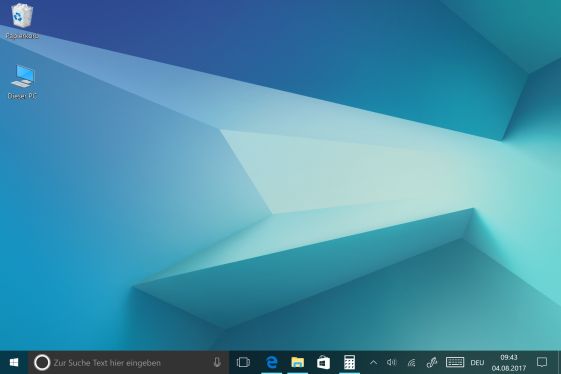Open the Action Center notifications icon
The image size is (561, 374).
[542, 363]
